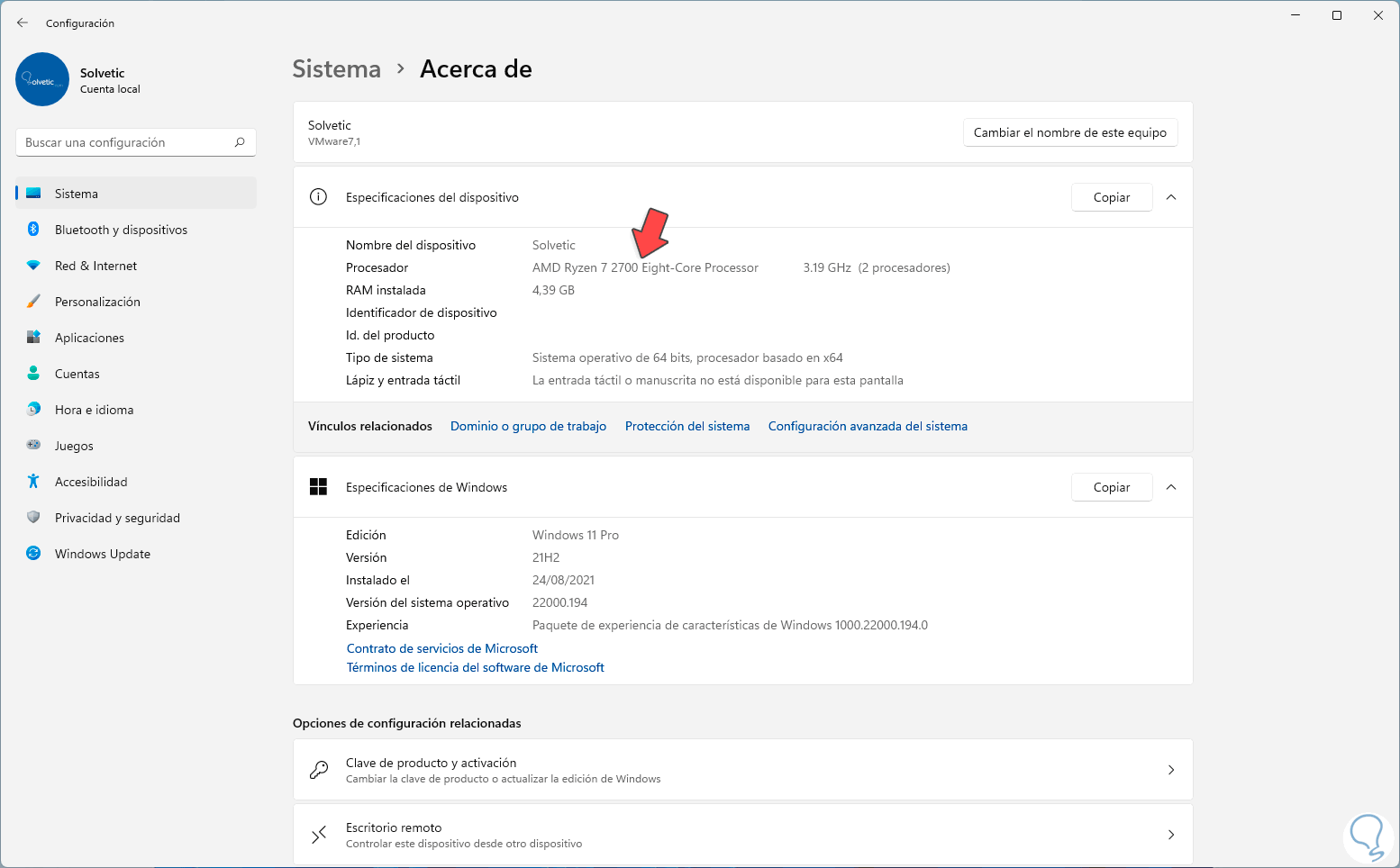Open Cuentas settings page
The height and width of the screenshot is (868, 1400).
point(136,374)
